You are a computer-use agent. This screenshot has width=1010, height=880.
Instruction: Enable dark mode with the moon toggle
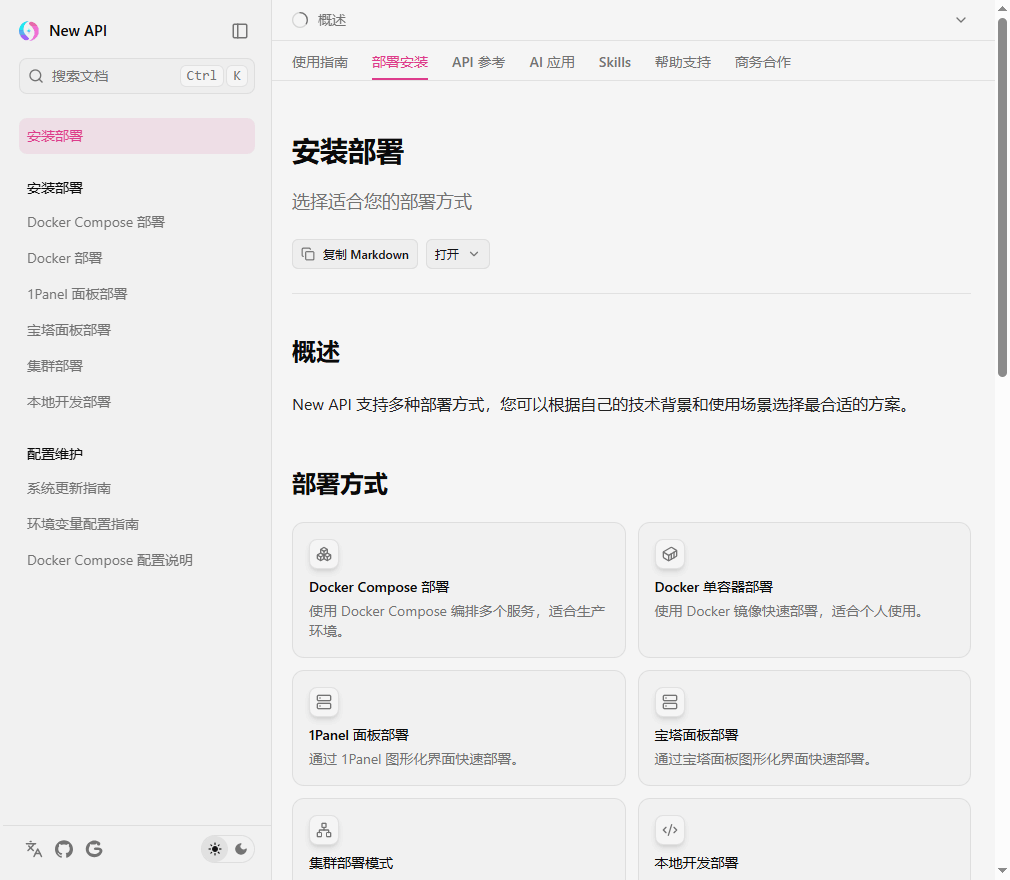[241, 849]
